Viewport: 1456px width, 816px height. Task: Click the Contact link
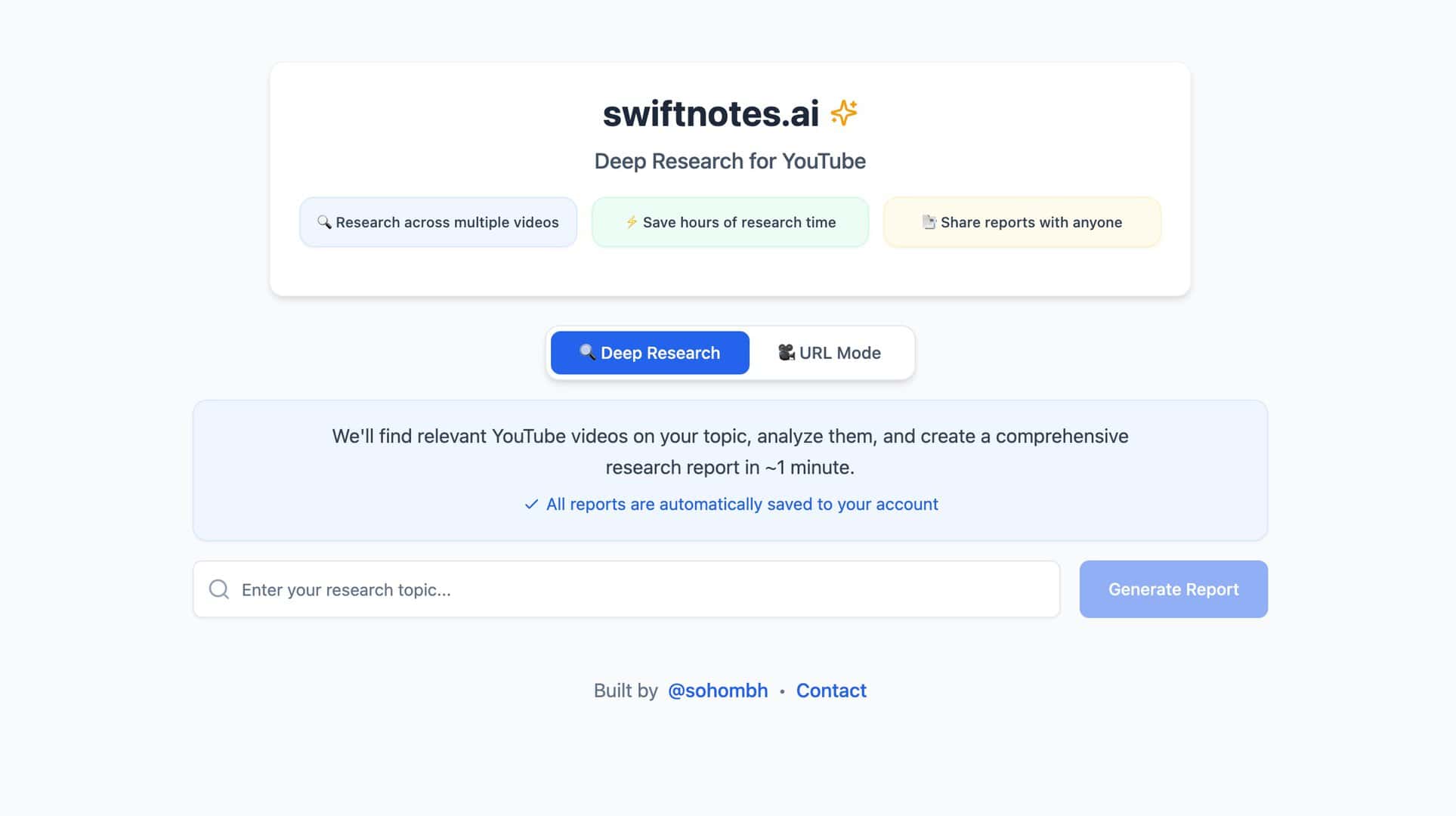point(830,690)
